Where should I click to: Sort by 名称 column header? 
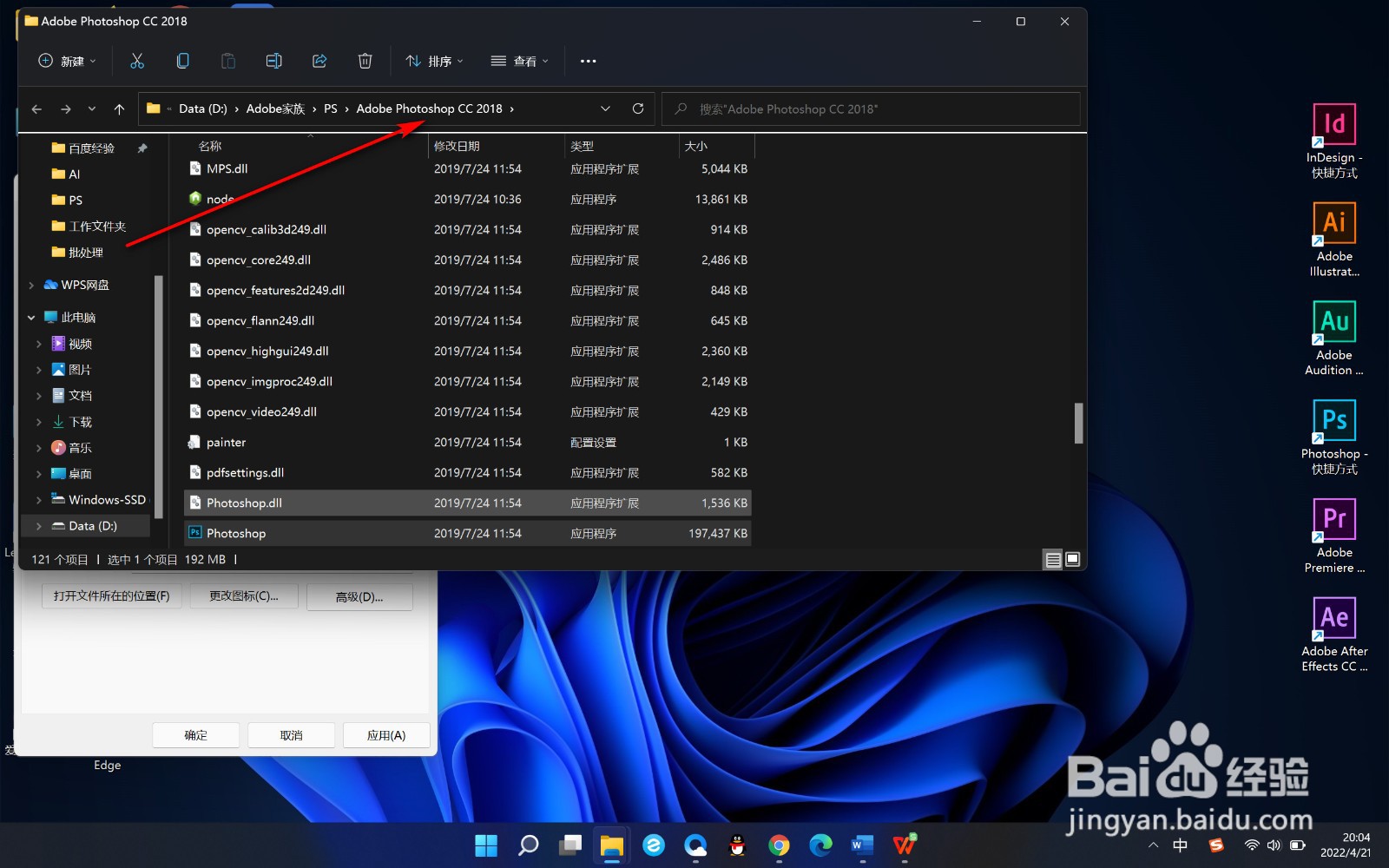(x=210, y=146)
